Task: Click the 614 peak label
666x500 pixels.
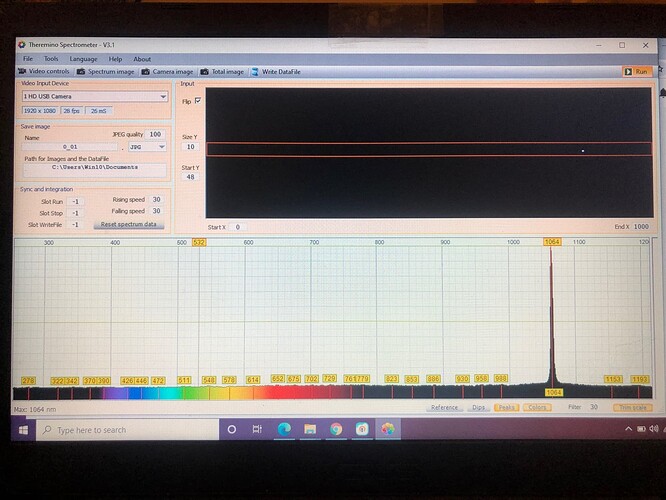Action: 253,380
